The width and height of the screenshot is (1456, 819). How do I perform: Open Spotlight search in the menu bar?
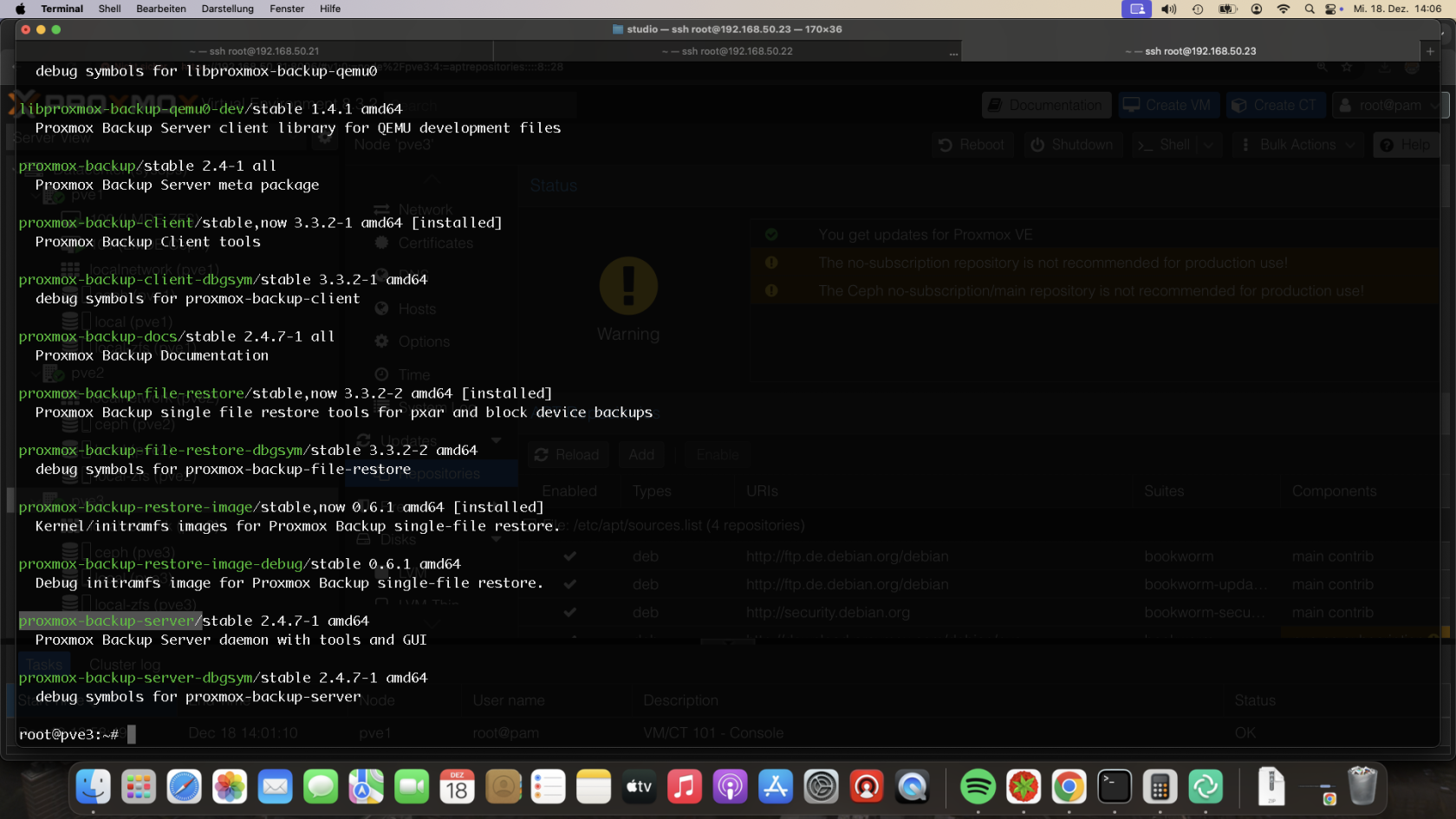[x=1310, y=9]
